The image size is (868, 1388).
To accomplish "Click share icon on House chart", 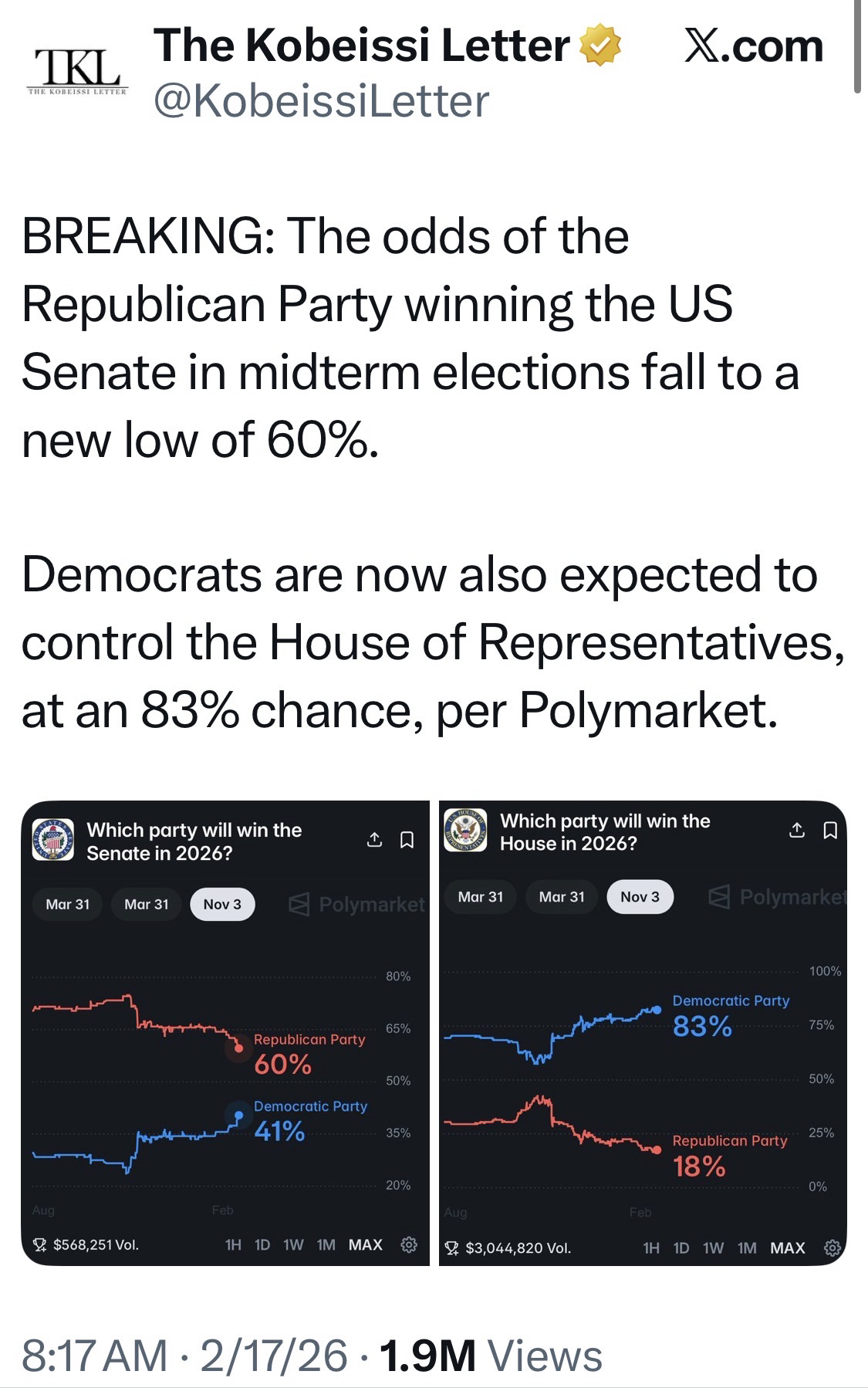I will tap(797, 831).
